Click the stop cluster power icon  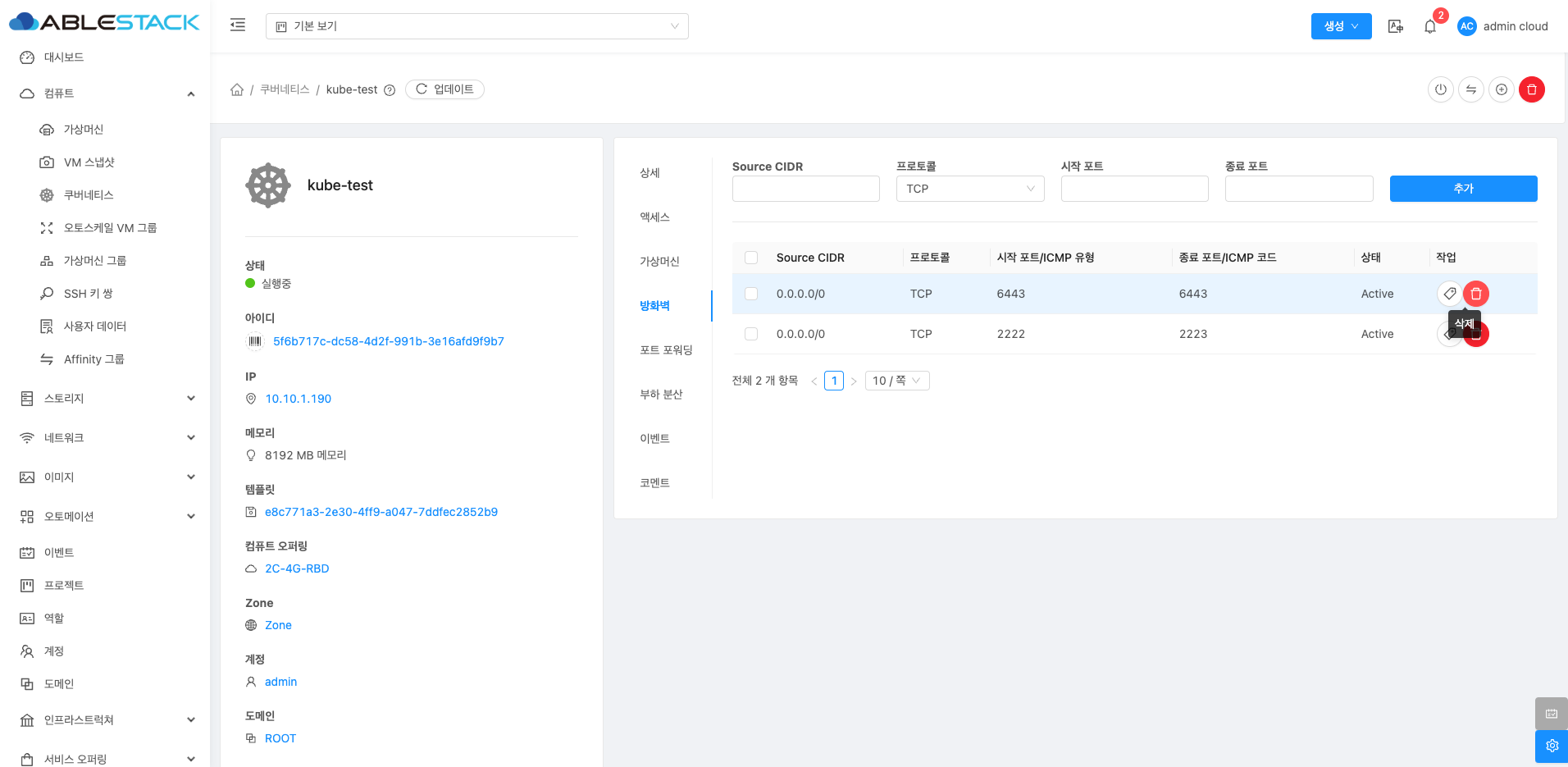tap(1440, 89)
